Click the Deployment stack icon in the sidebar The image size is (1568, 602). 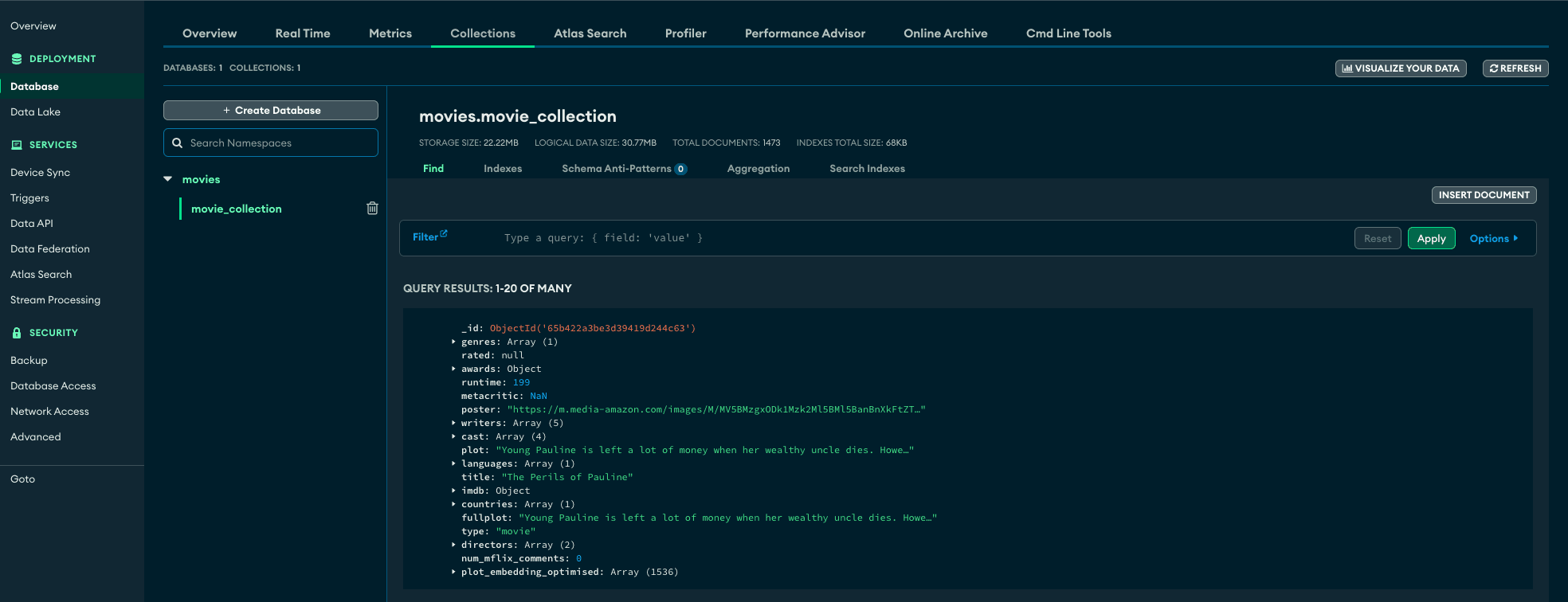pos(17,59)
